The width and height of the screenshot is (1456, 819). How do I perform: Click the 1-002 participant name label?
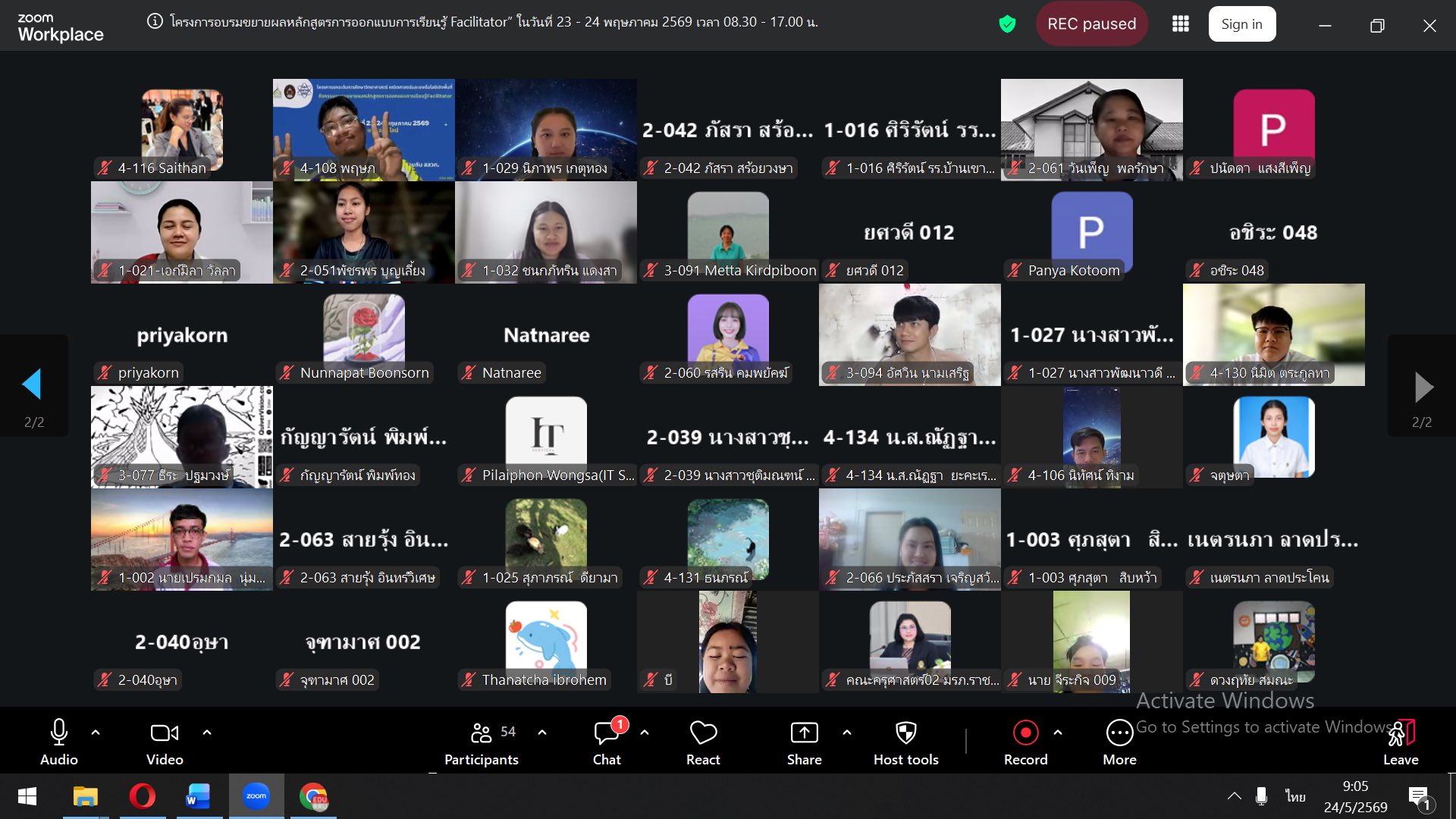192,578
